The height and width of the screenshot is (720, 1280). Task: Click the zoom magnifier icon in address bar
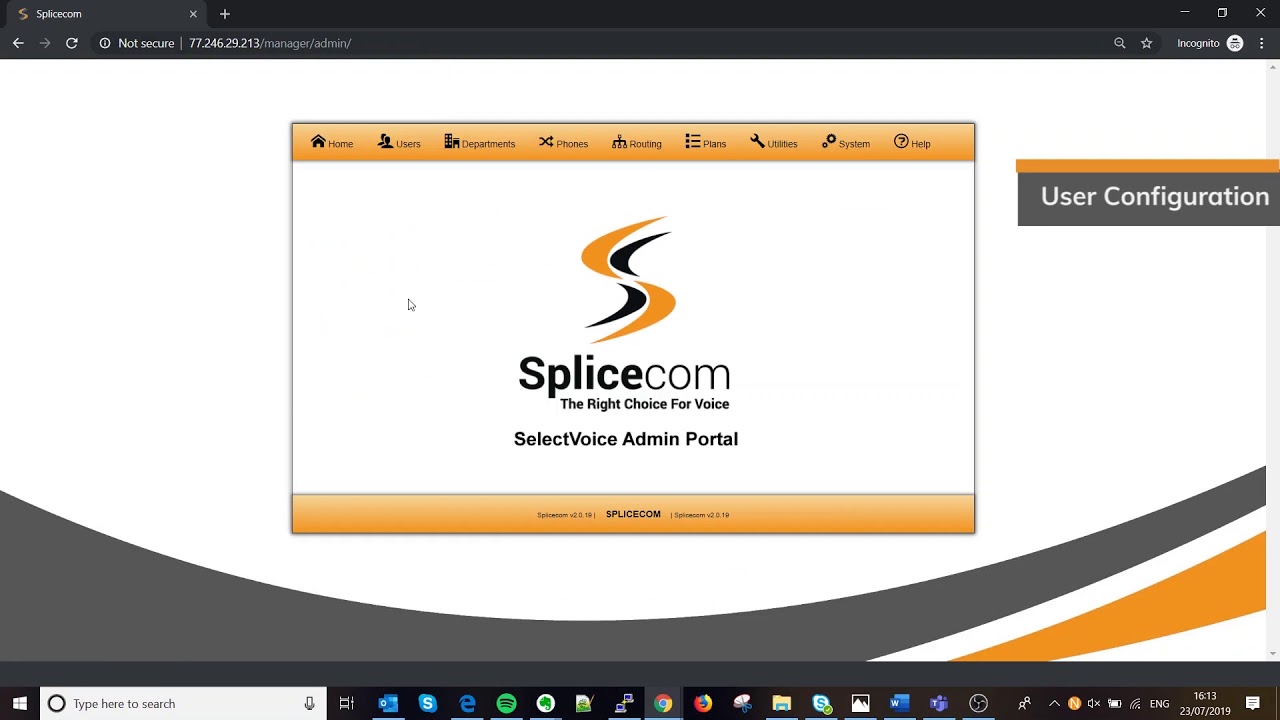1120,43
